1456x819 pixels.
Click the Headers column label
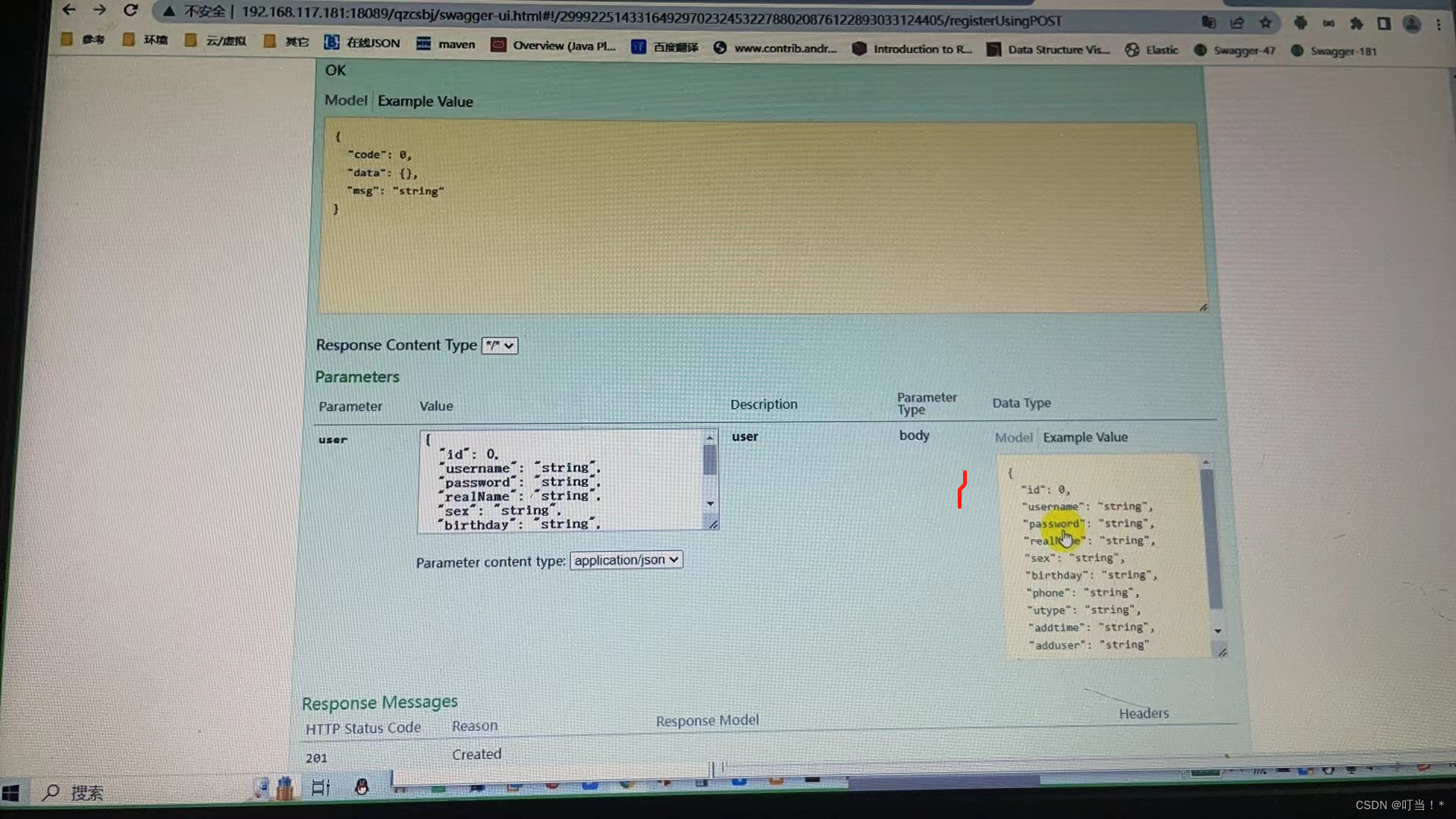[1144, 714]
